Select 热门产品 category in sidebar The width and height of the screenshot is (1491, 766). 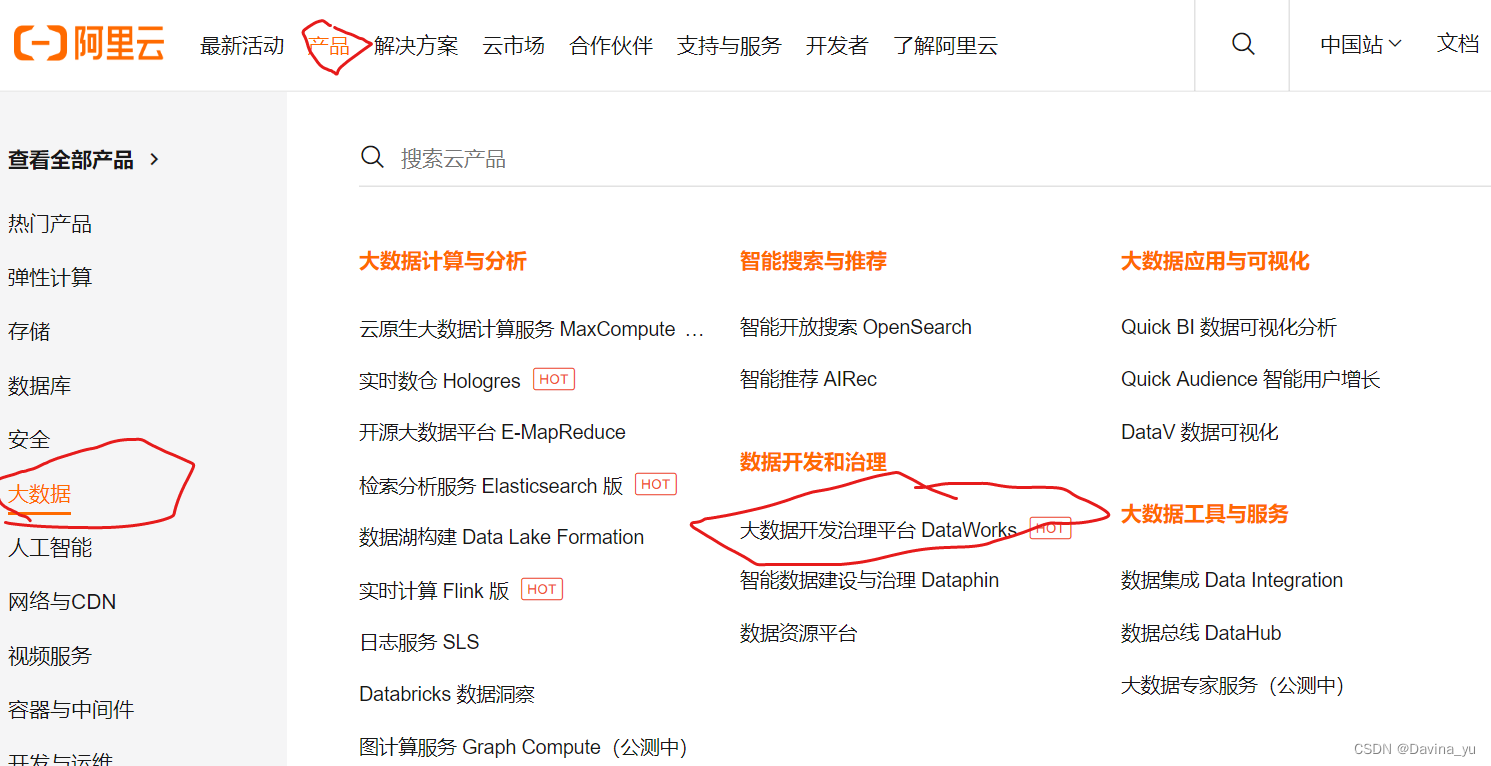[50, 224]
